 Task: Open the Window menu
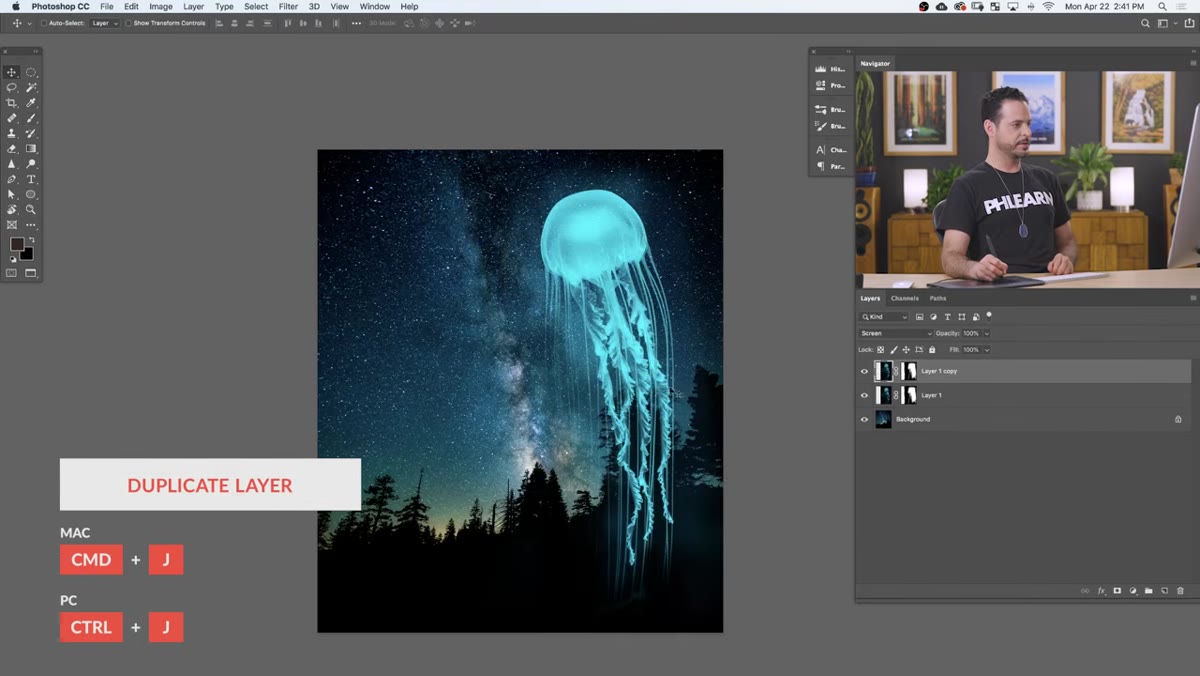point(374,6)
